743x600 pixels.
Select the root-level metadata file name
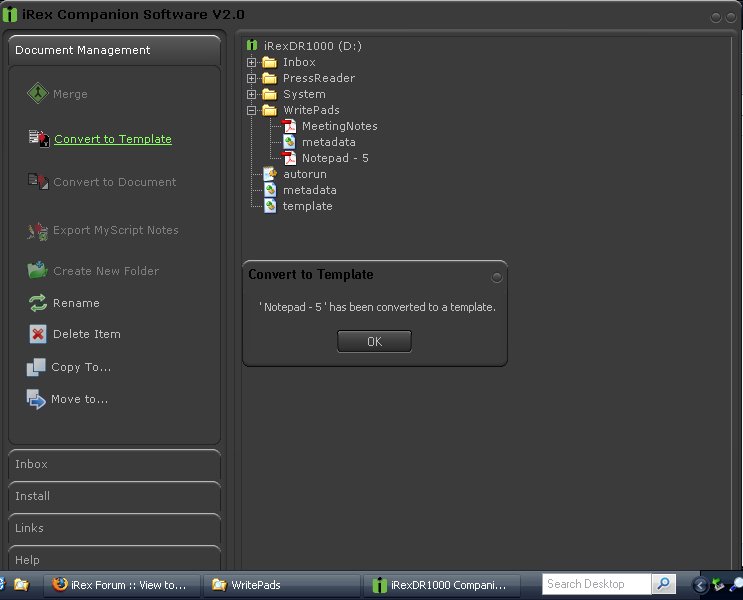coord(310,190)
